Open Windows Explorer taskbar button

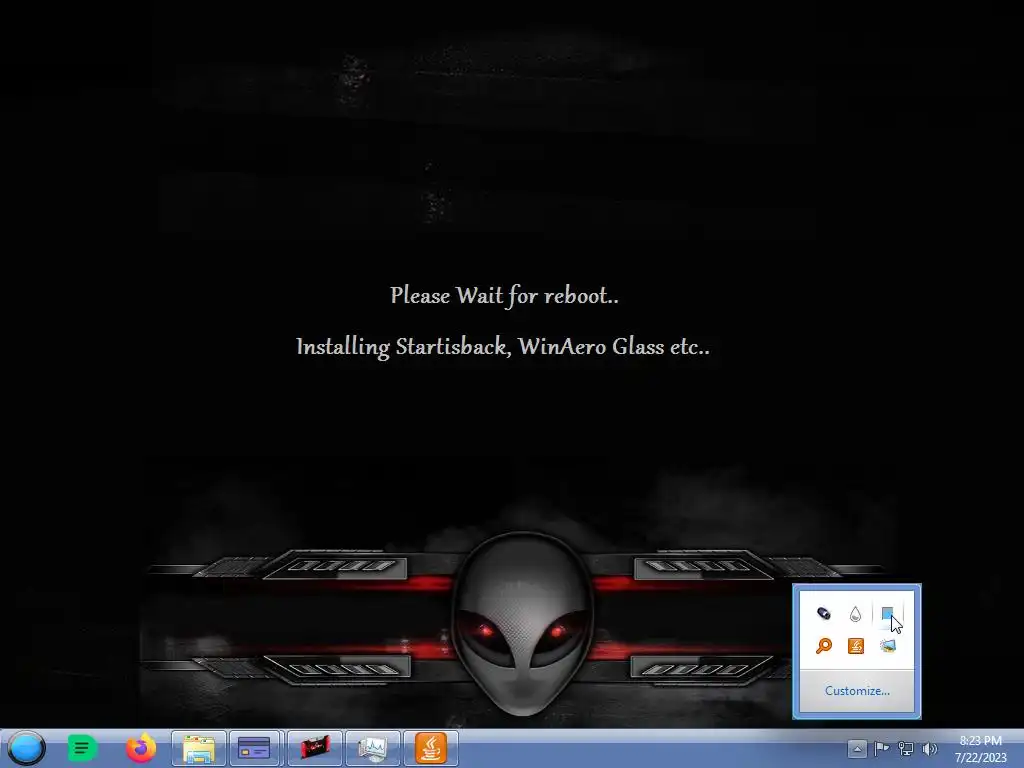pos(199,748)
